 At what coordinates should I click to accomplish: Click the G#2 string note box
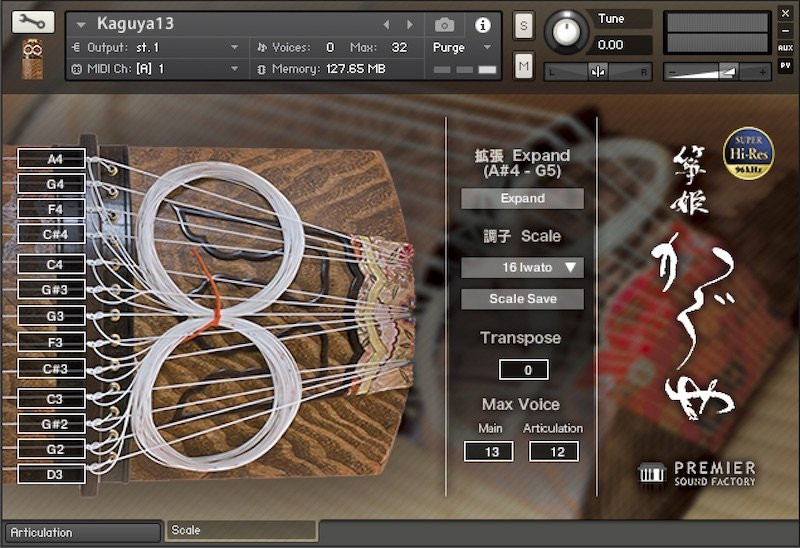[51, 424]
